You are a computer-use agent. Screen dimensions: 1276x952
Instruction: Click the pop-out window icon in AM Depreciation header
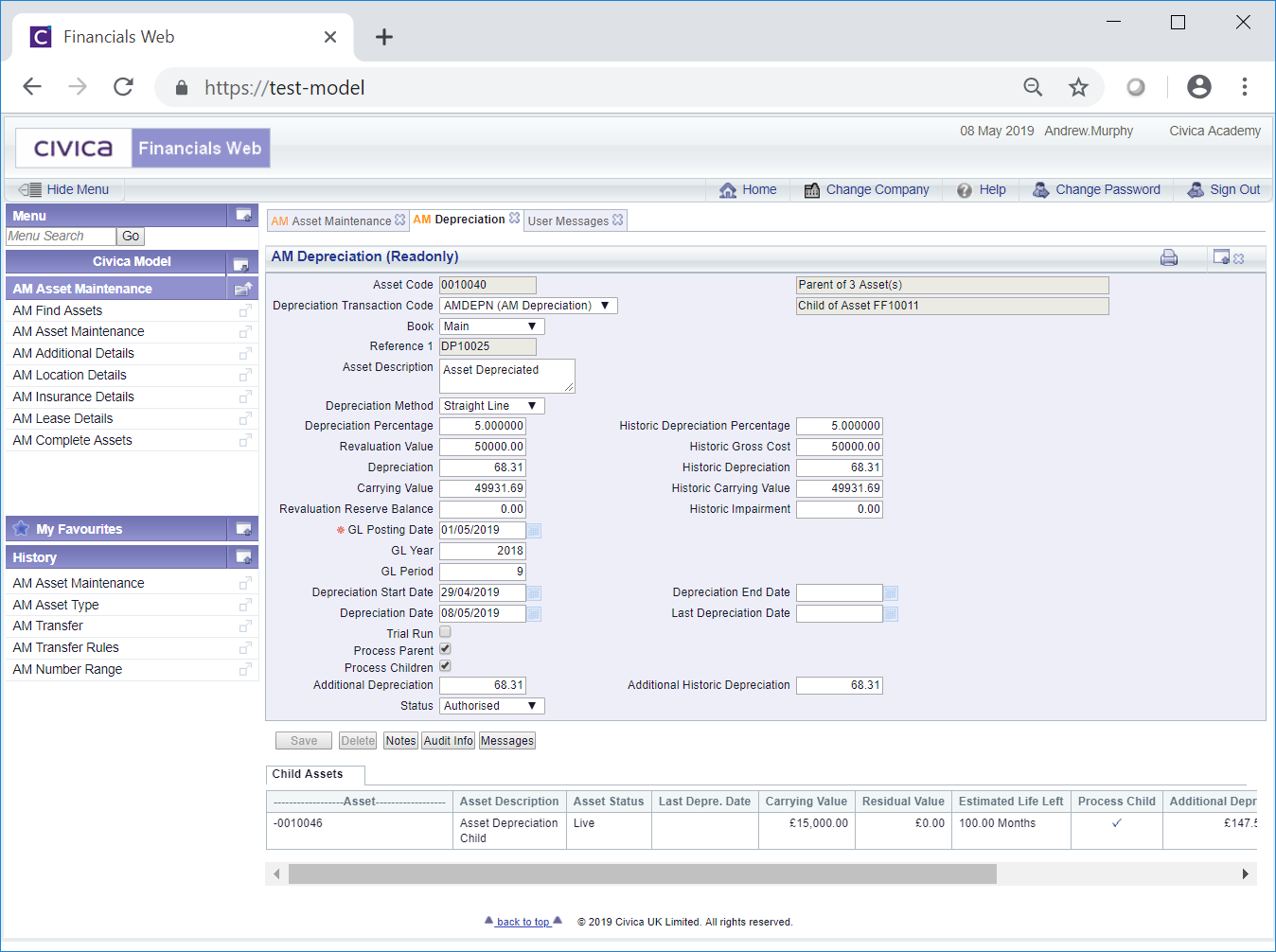pos(1222,257)
